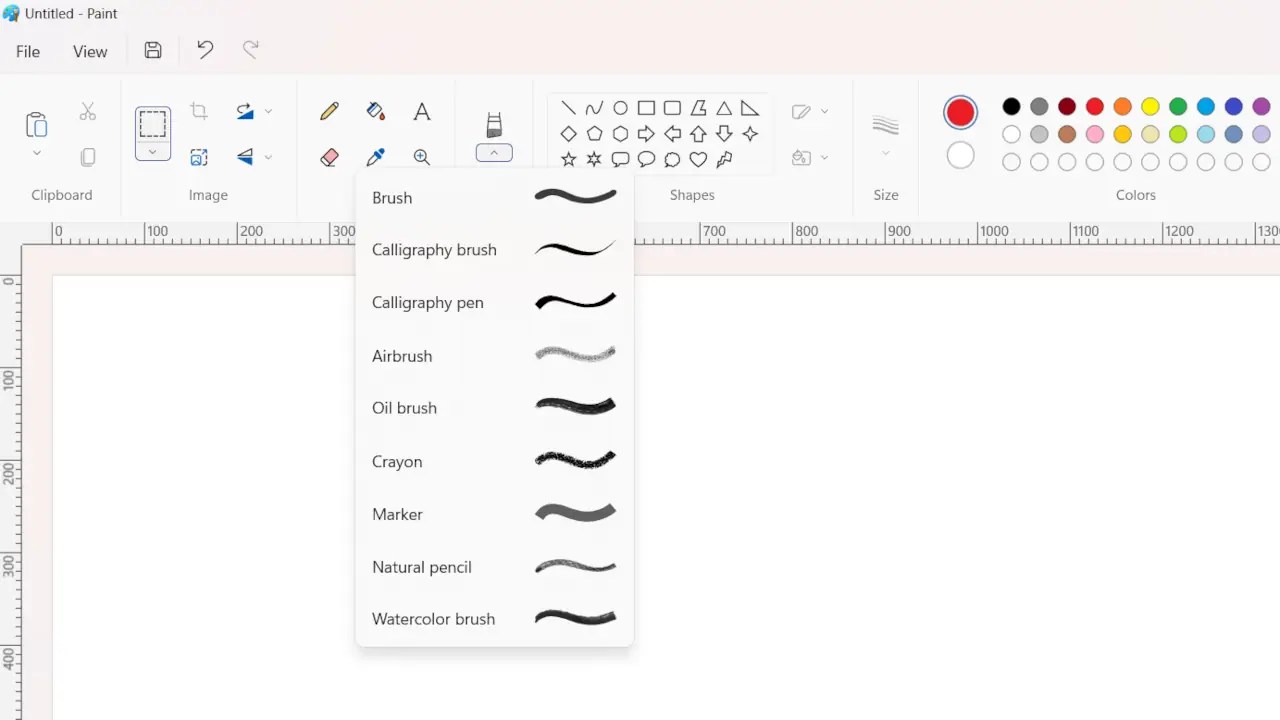1280x720 pixels.
Task: Pick the Right arrow shape
Action: pyautogui.click(x=646, y=134)
